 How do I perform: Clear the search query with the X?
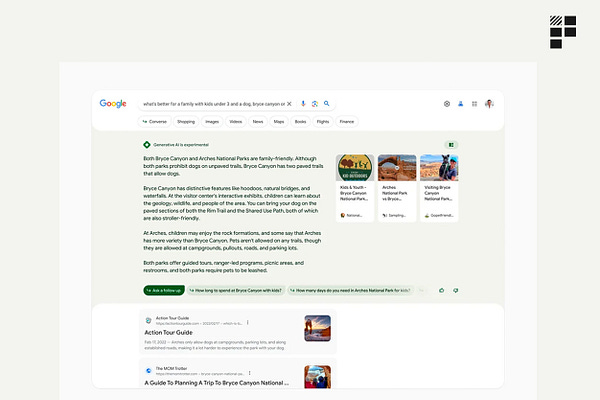coord(289,104)
